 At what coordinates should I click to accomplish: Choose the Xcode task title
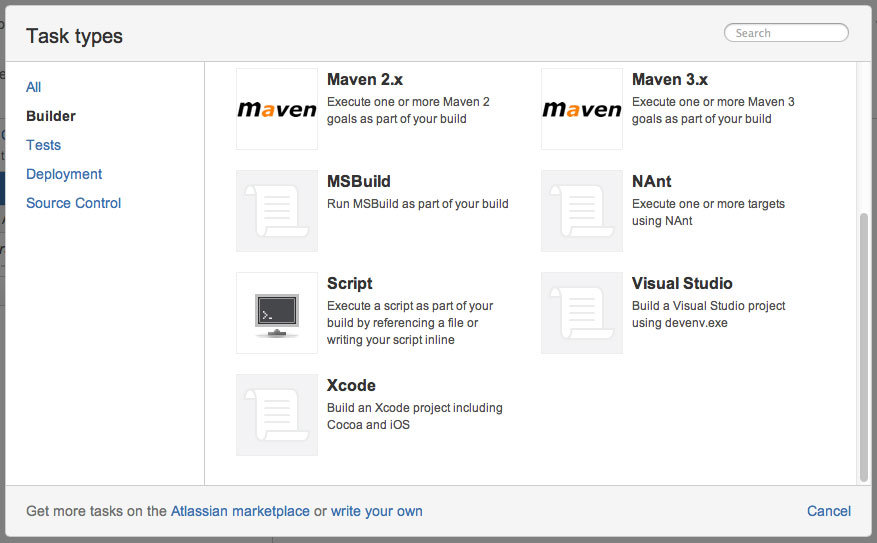[x=351, y=386]
